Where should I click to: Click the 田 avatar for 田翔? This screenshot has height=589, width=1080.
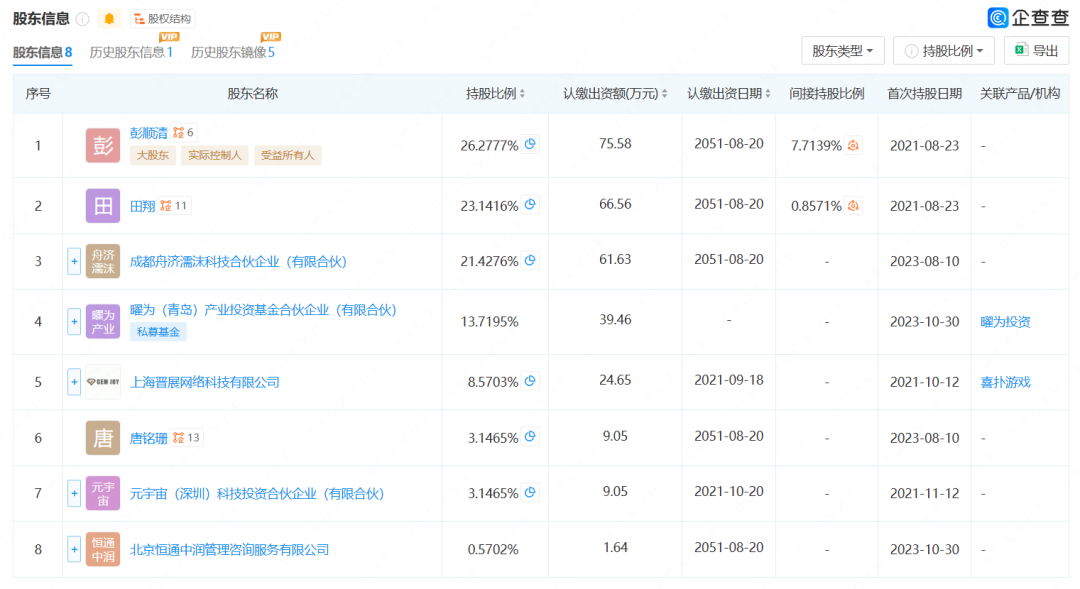[103, 206]
